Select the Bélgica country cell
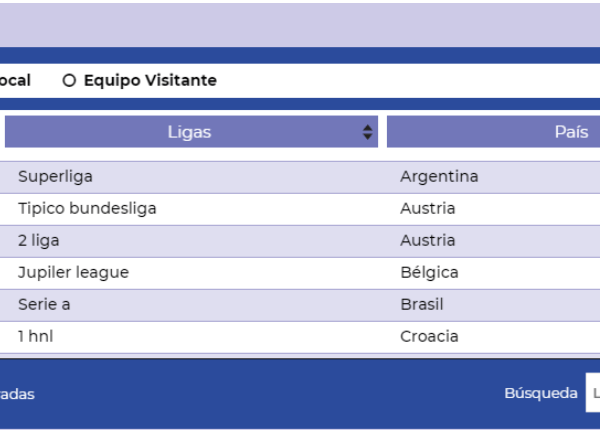600x435 pixels. tap(429, 273)
